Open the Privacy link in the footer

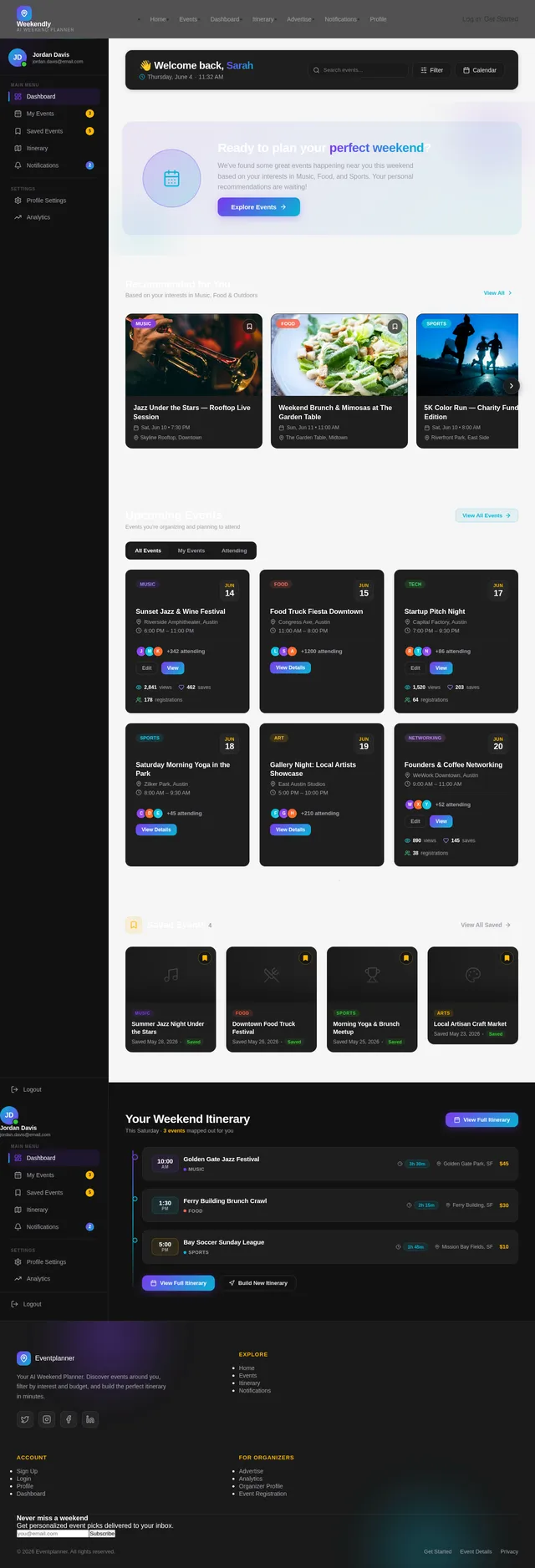pos(509,1551)
